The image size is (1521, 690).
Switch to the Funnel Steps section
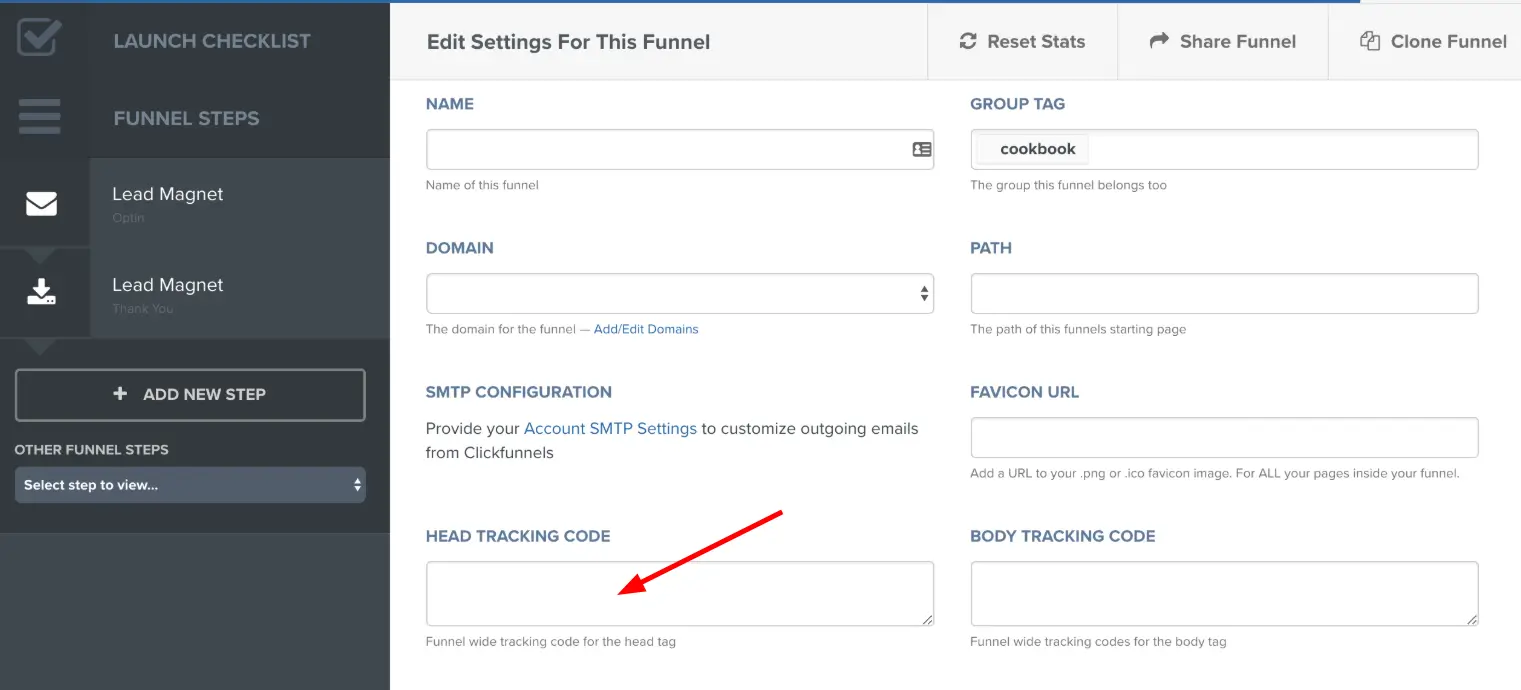pyautogui.click(x=186, y=118)
